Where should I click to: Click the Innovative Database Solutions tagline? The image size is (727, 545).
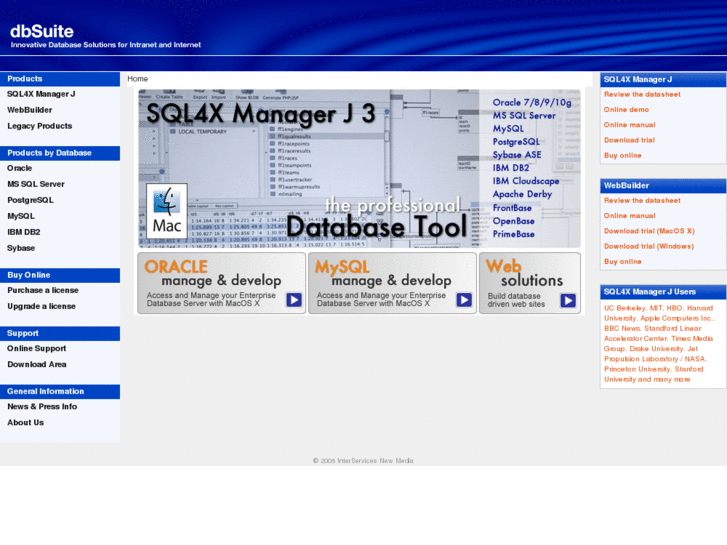[106, 45]
